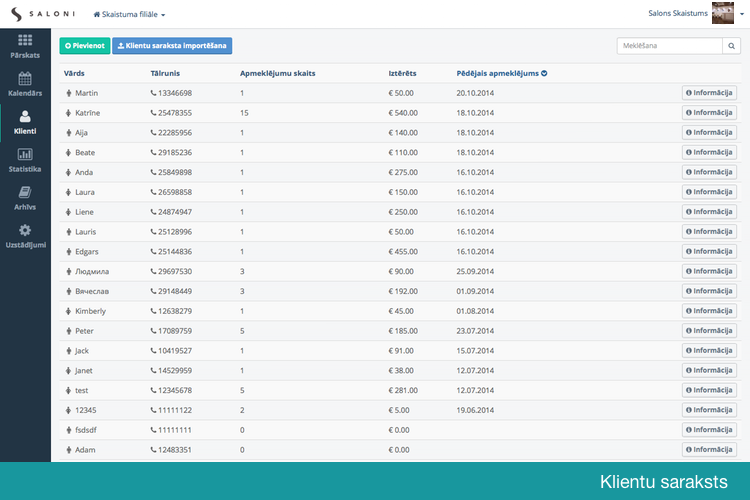750x500 pixels.
Task: Click the phone icon next to 25478355
Action: coord(154,113)
